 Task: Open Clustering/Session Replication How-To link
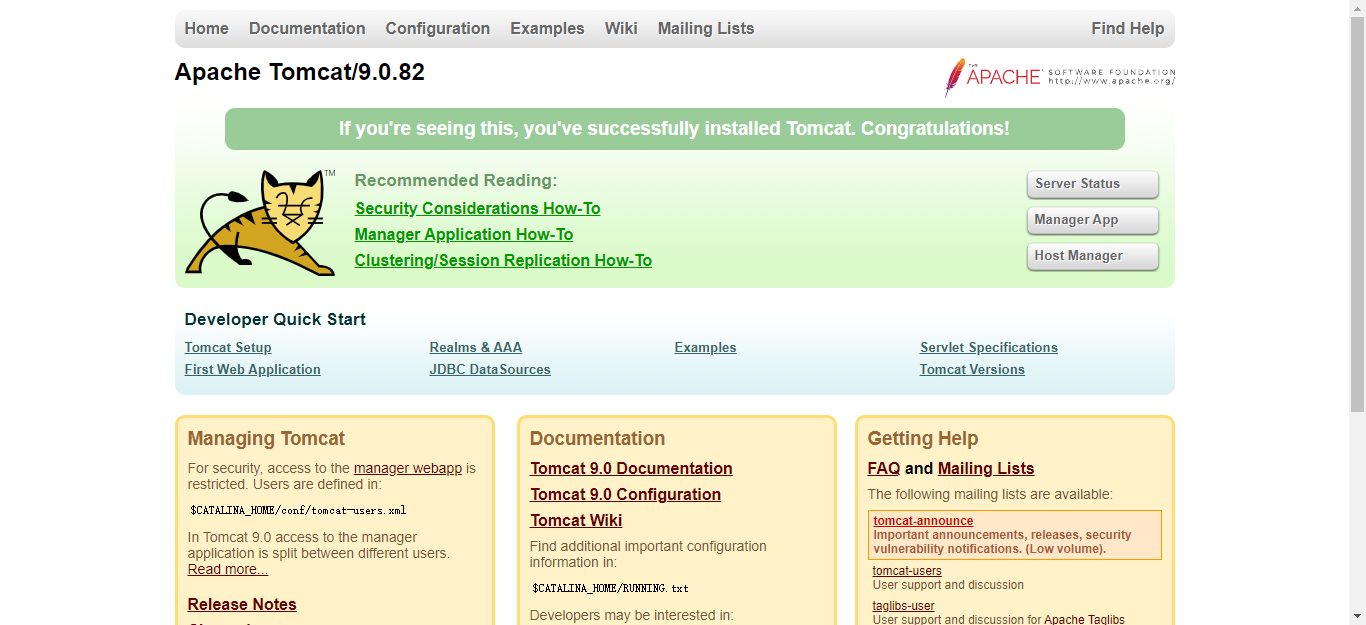click(x=503, y=260)
